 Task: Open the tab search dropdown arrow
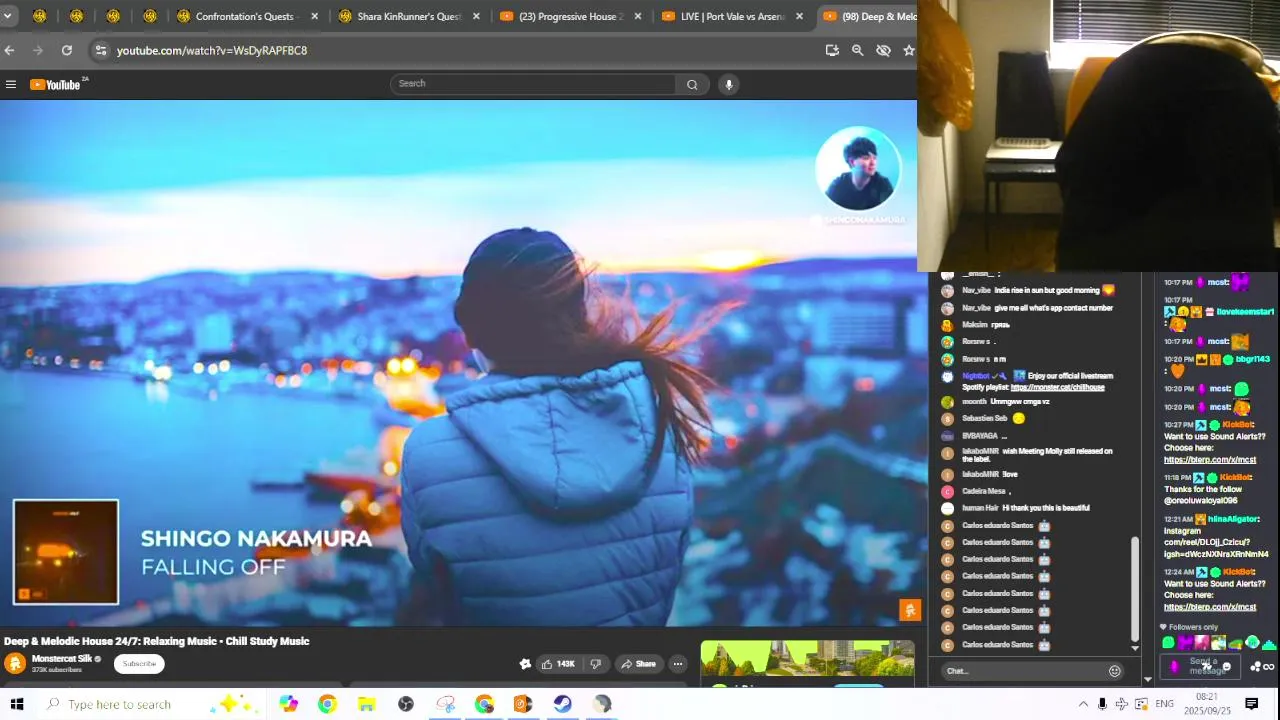(x=7, y=16)
